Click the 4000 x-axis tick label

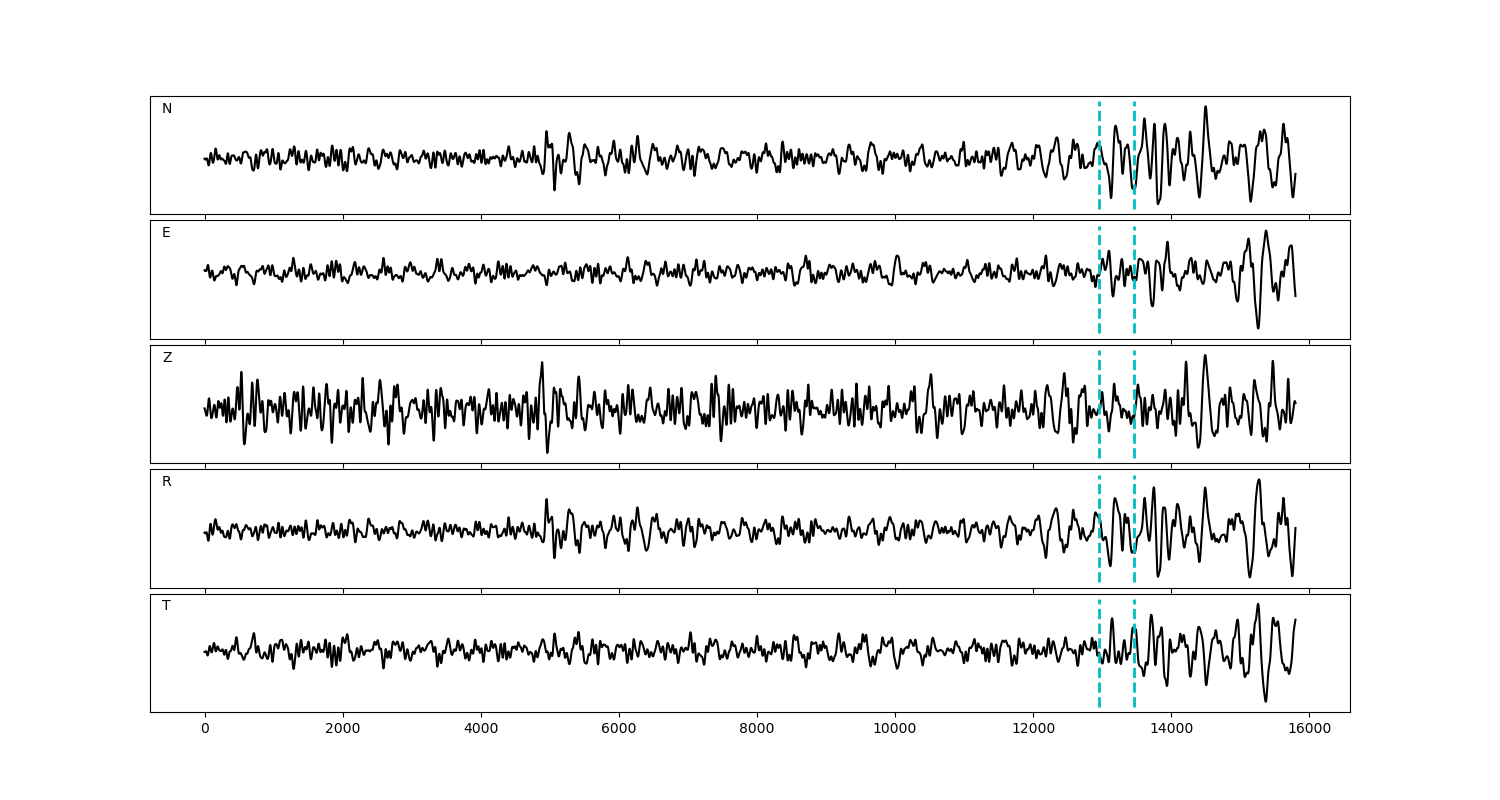pyautogui.click(x=481, y=730)
